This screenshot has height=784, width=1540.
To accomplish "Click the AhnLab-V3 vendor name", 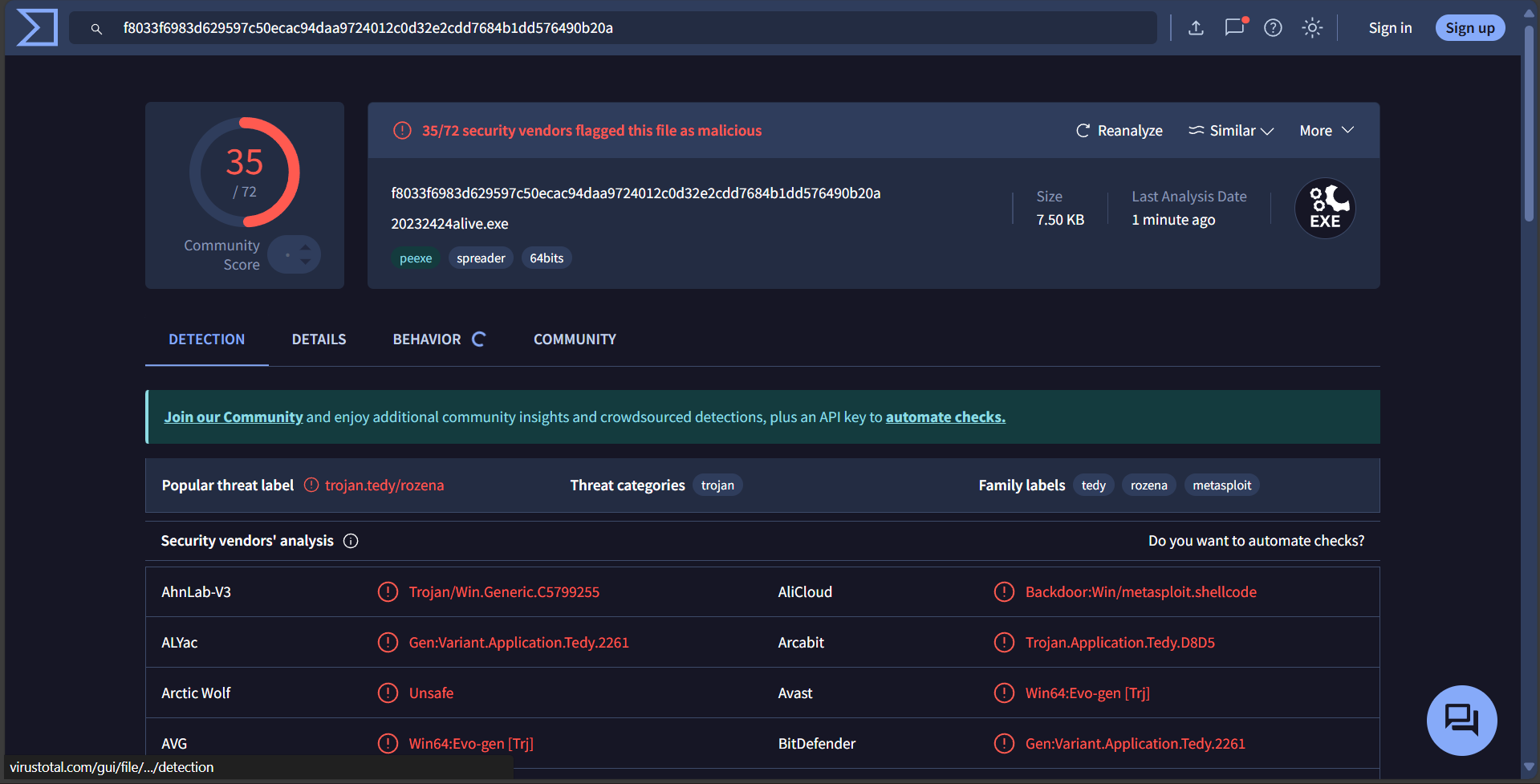I will tap(196, 592).
